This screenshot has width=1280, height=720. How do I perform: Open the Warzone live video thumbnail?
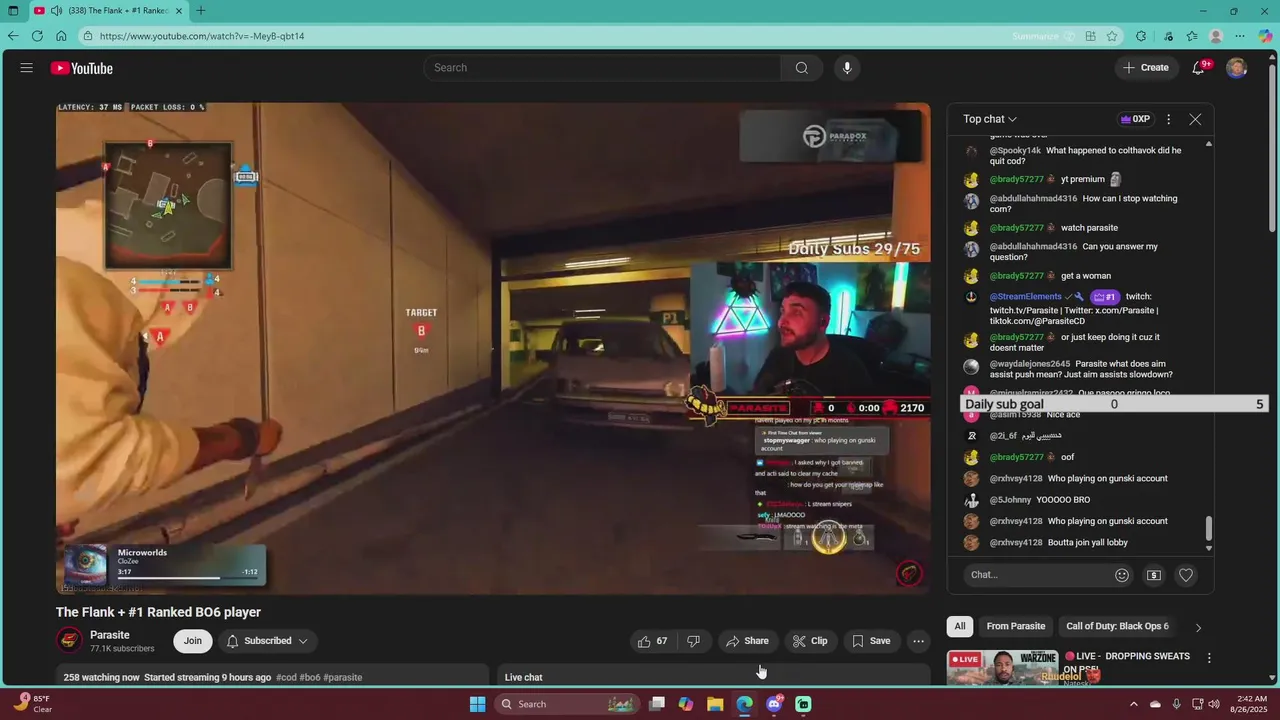(x=1002, y=667)
